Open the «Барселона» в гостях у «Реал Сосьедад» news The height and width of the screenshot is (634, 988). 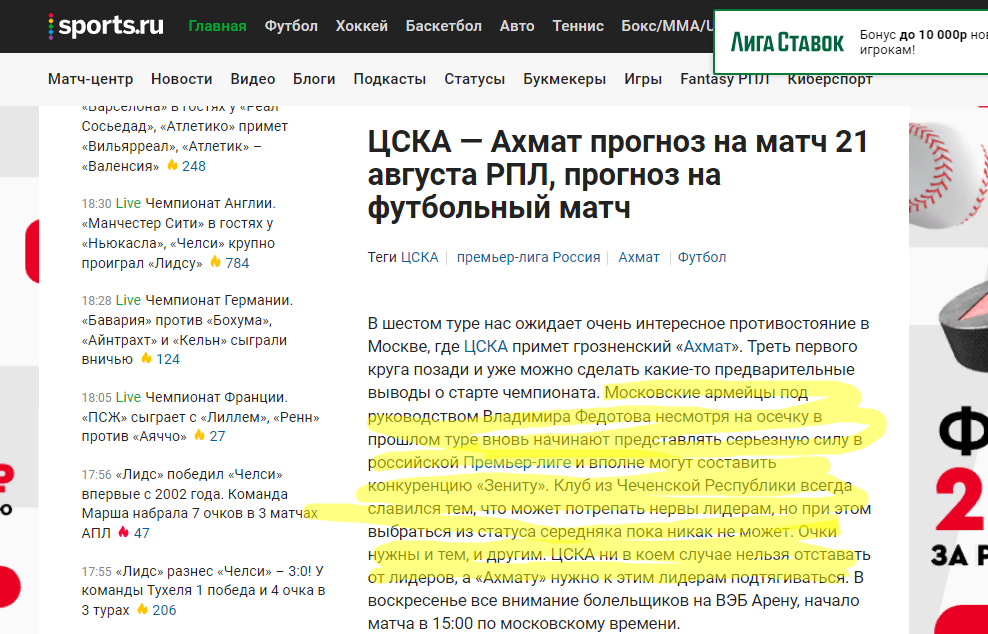click(x=185, y=139)
